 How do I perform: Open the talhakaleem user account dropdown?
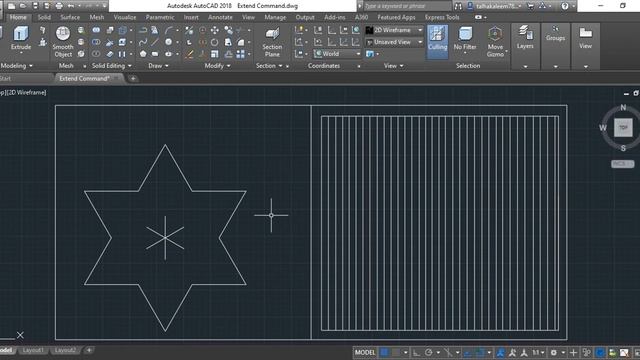(495, 6)
